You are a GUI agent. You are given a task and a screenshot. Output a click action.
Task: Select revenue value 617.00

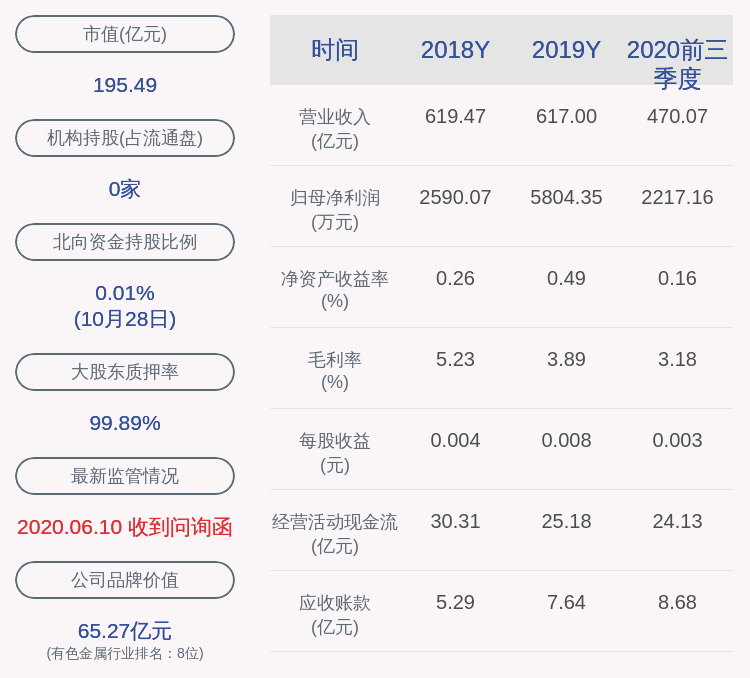[566, 116]
